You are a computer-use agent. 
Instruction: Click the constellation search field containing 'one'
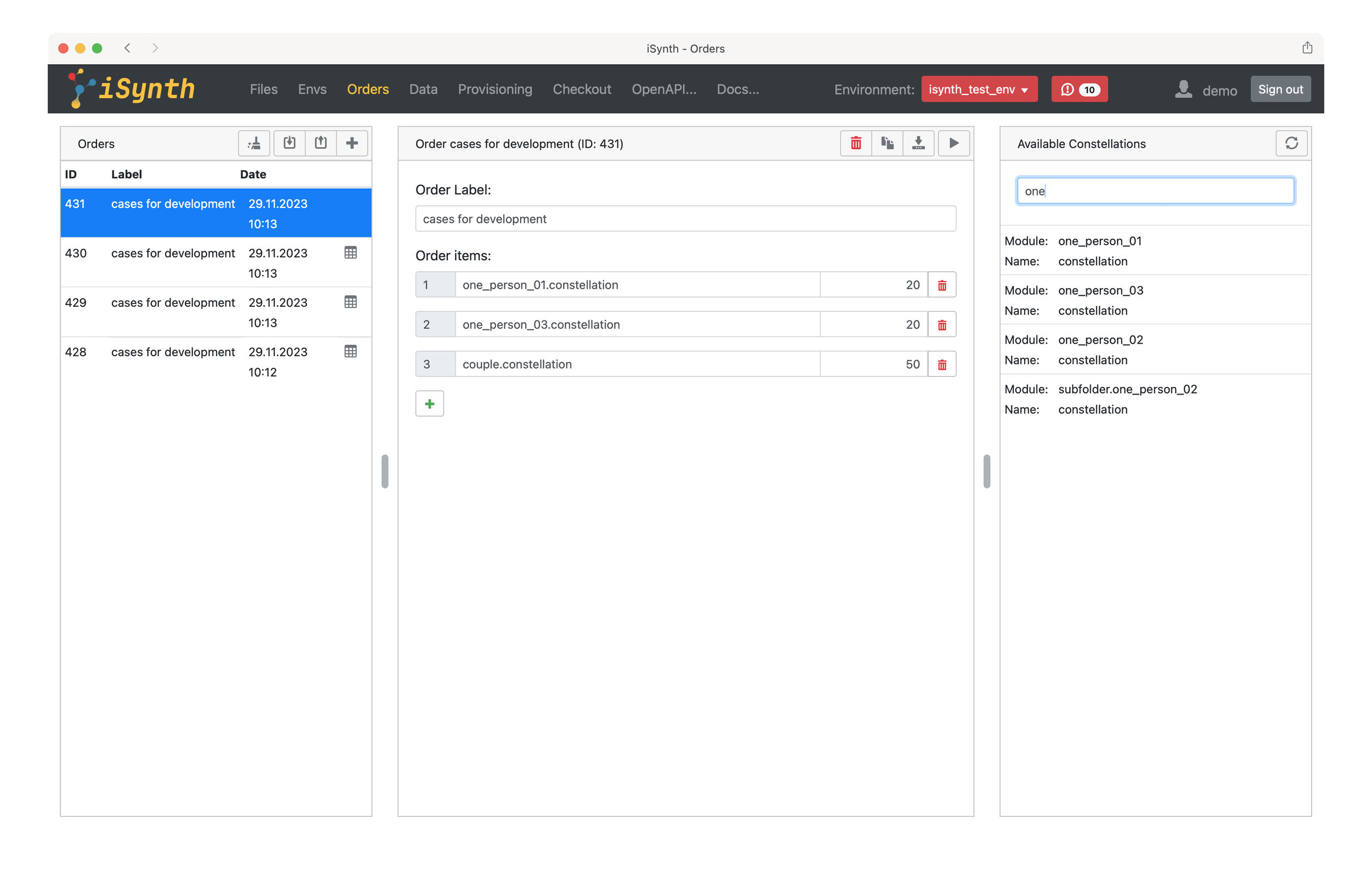[x=1155, y=191]
